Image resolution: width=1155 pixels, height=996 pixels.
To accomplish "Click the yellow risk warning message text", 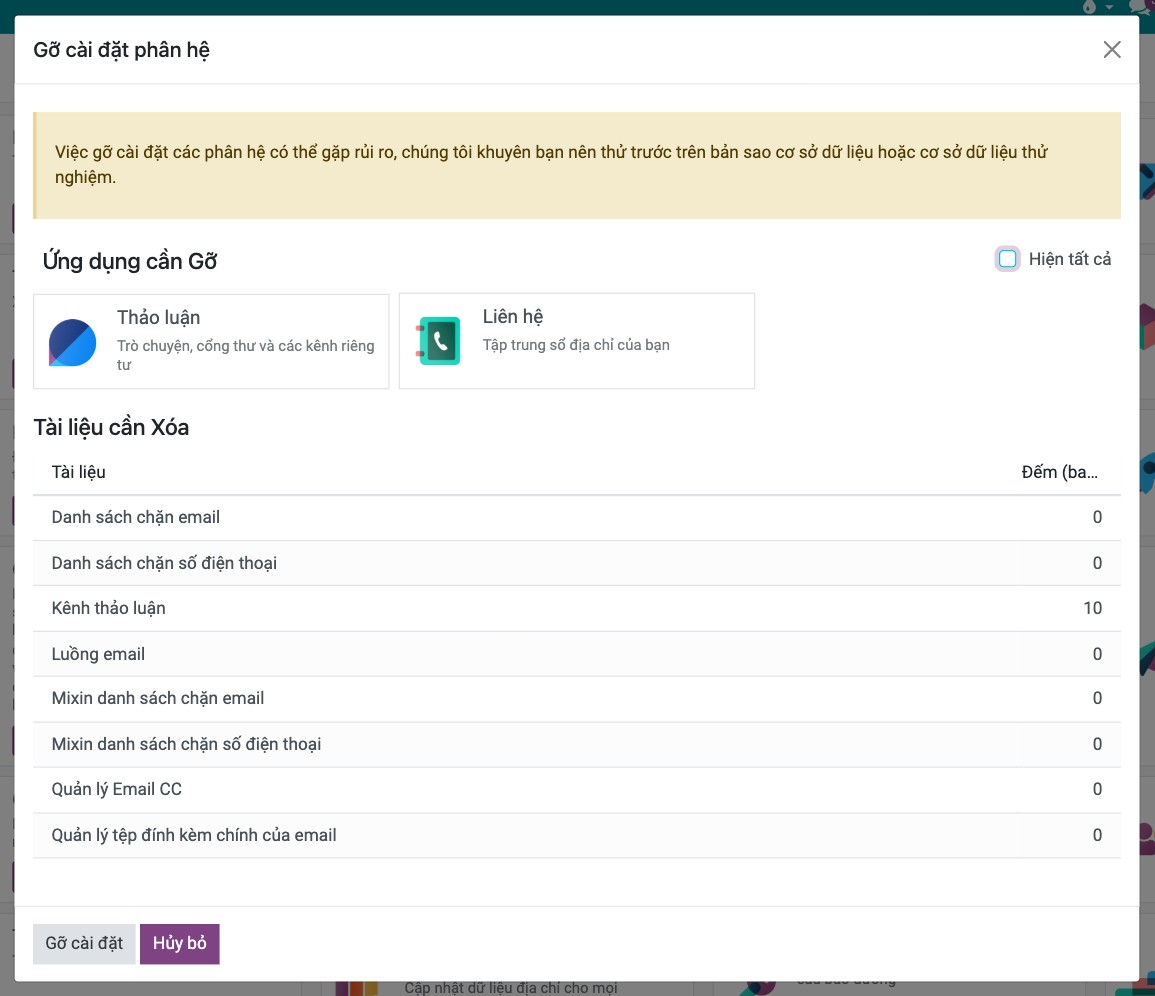I will [x=551, y=164].
